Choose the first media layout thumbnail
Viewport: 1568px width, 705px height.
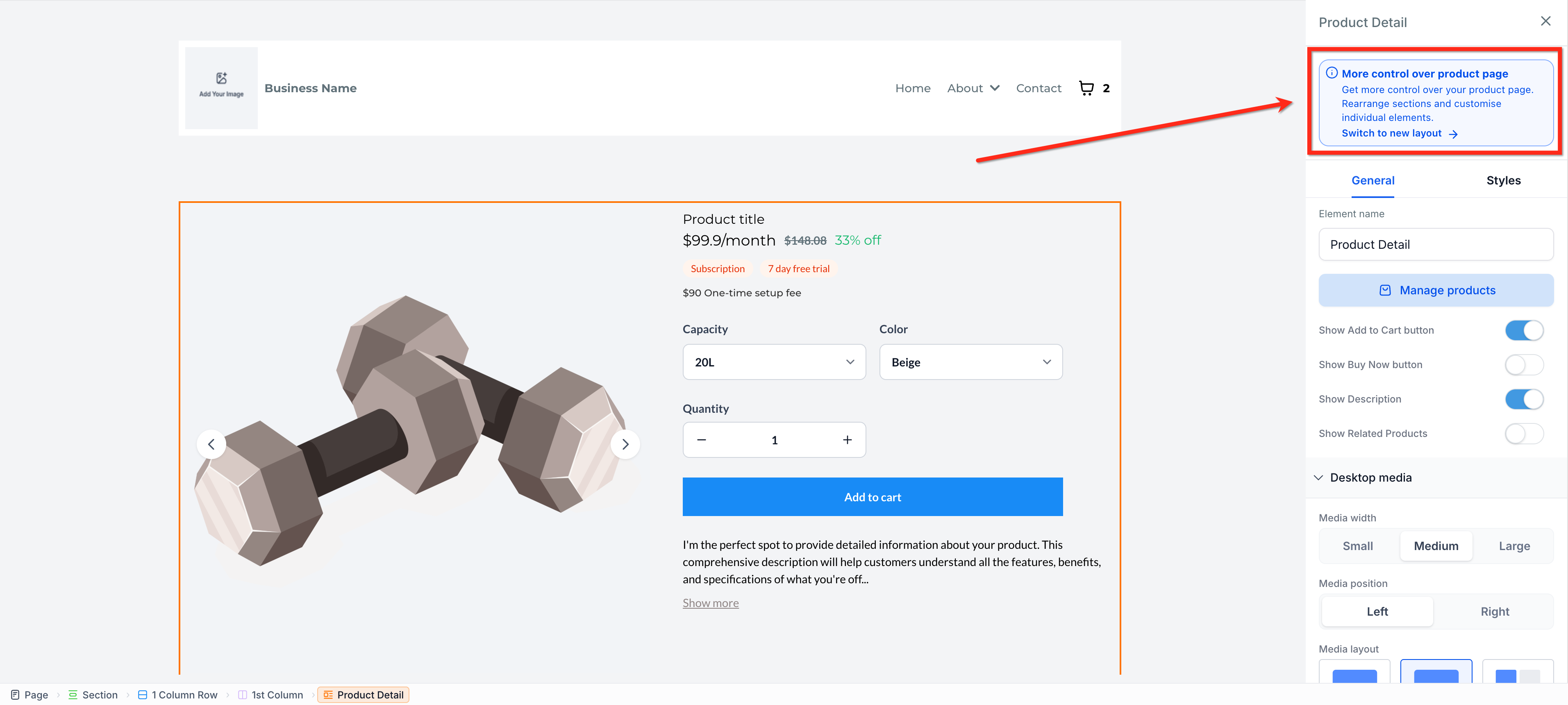click(x=1354, y=671)
